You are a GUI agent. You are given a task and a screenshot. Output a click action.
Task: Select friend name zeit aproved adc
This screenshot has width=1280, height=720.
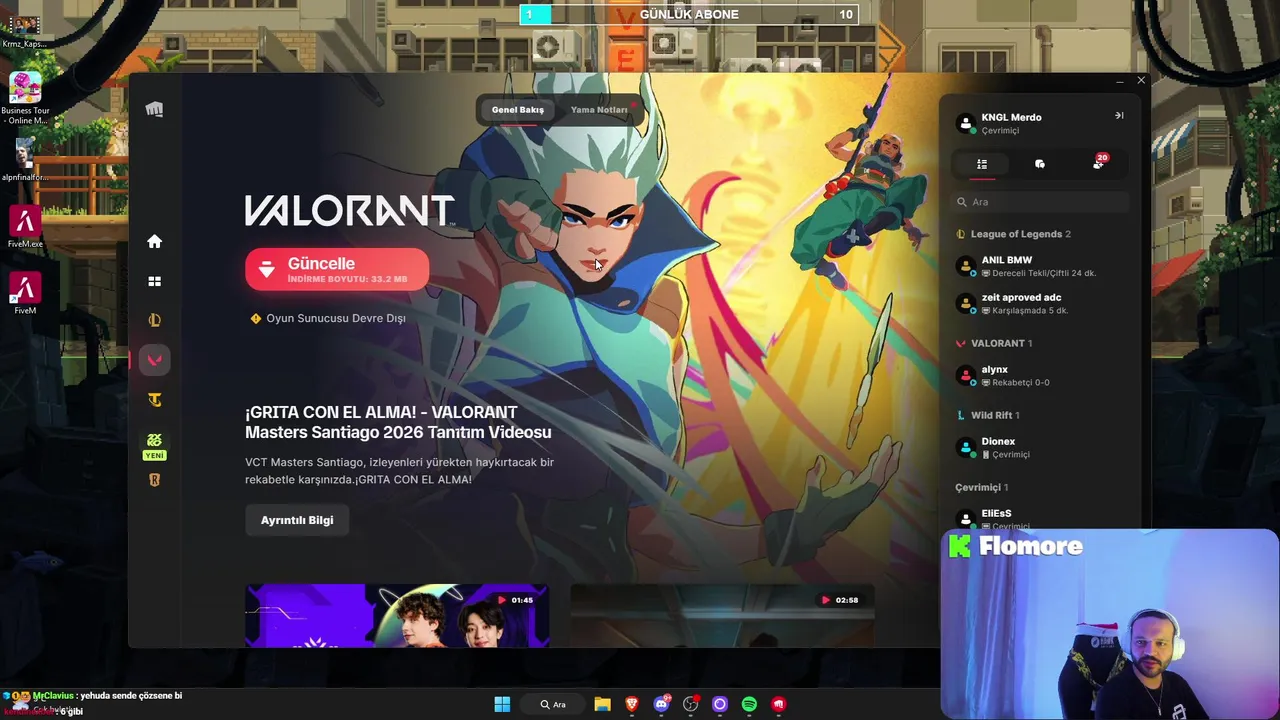click(x=1021, y=297)
